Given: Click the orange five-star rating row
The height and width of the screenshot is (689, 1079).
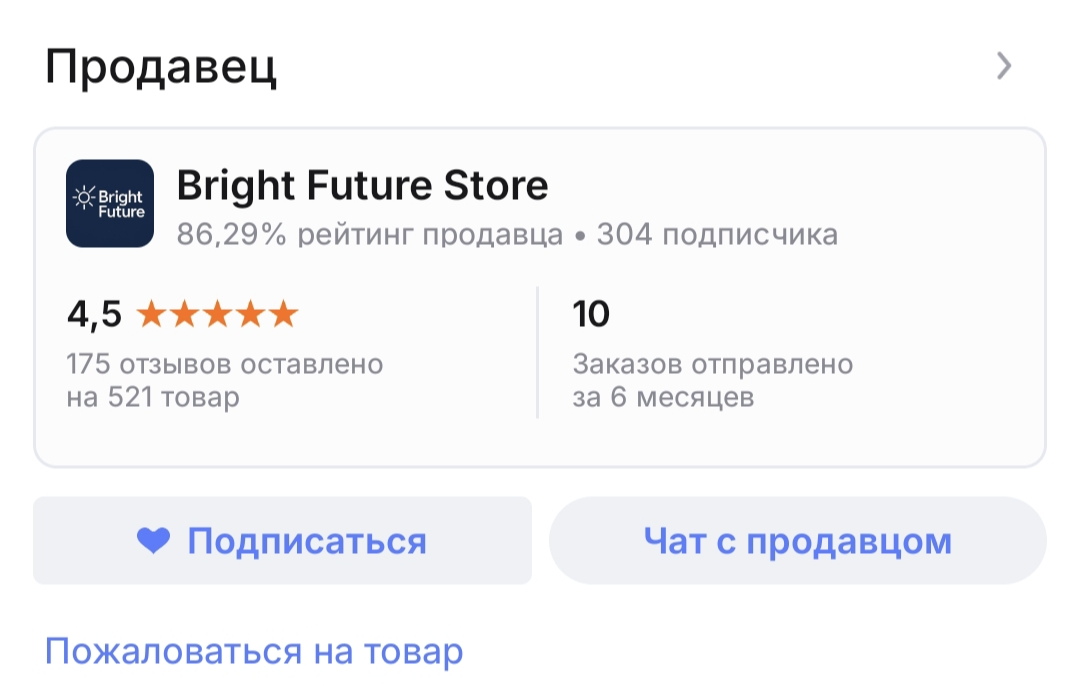Looking at the screenshot, I should [x=217, y=315].
